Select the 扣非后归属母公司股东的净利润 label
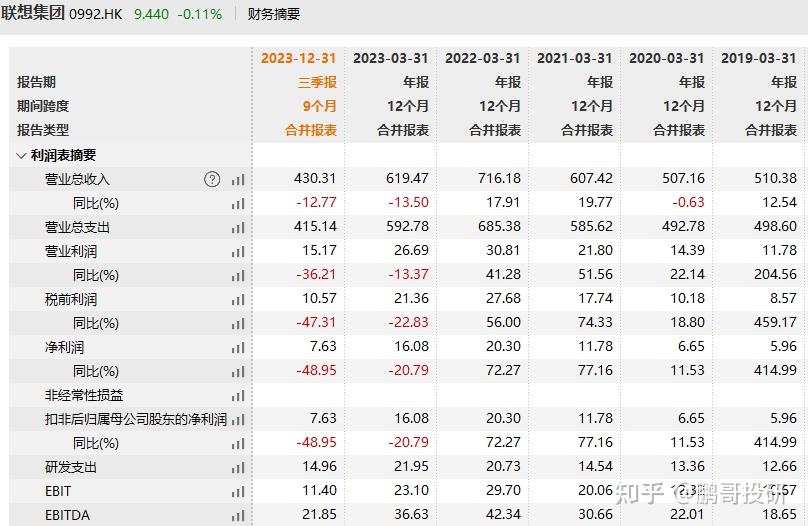The height and width of the screenshot is (526, 808). (x=136, y=419)
